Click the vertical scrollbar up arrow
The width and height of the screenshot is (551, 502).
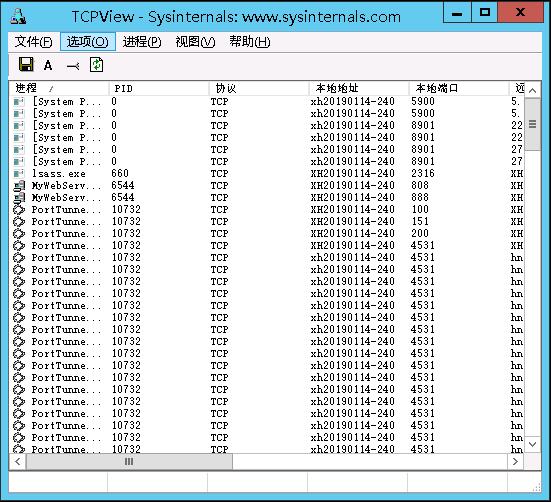(533, 91)
